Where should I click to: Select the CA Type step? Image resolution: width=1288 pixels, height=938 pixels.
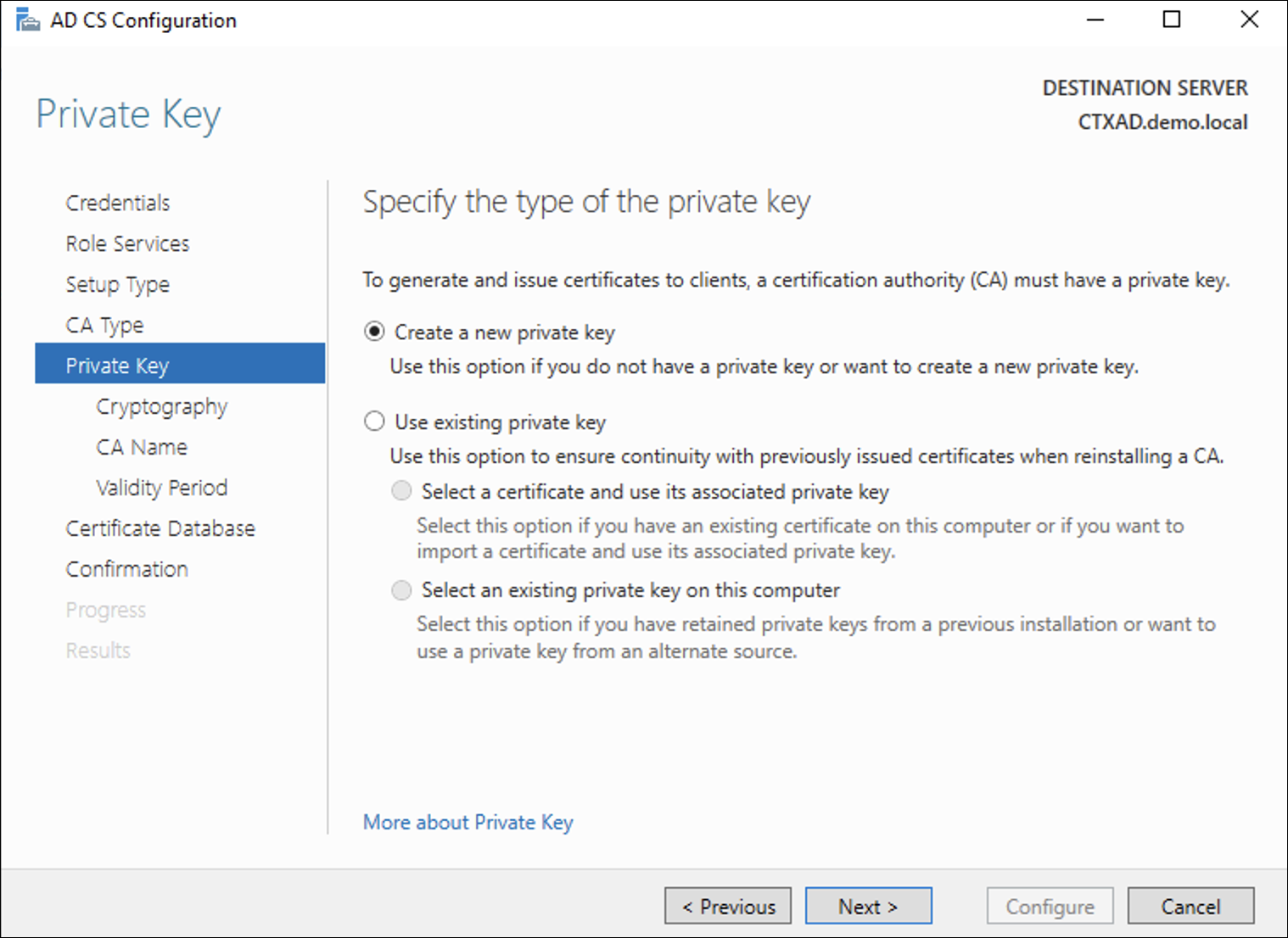(104, 325)
